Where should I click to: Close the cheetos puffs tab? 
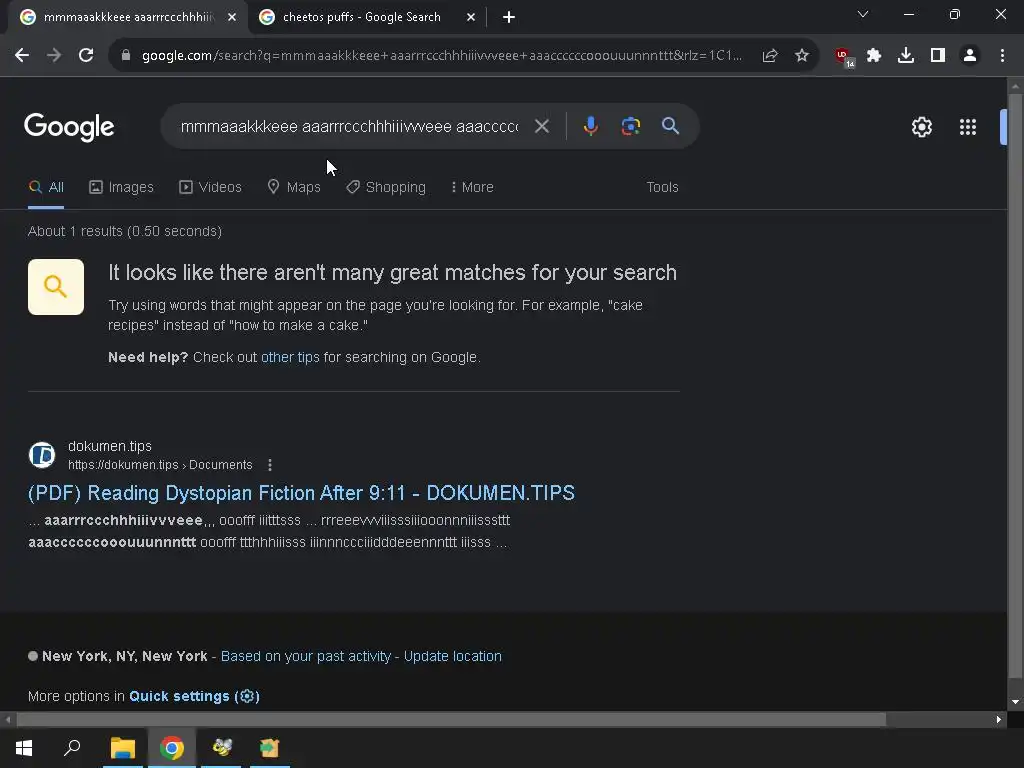(x=471, y=17)
